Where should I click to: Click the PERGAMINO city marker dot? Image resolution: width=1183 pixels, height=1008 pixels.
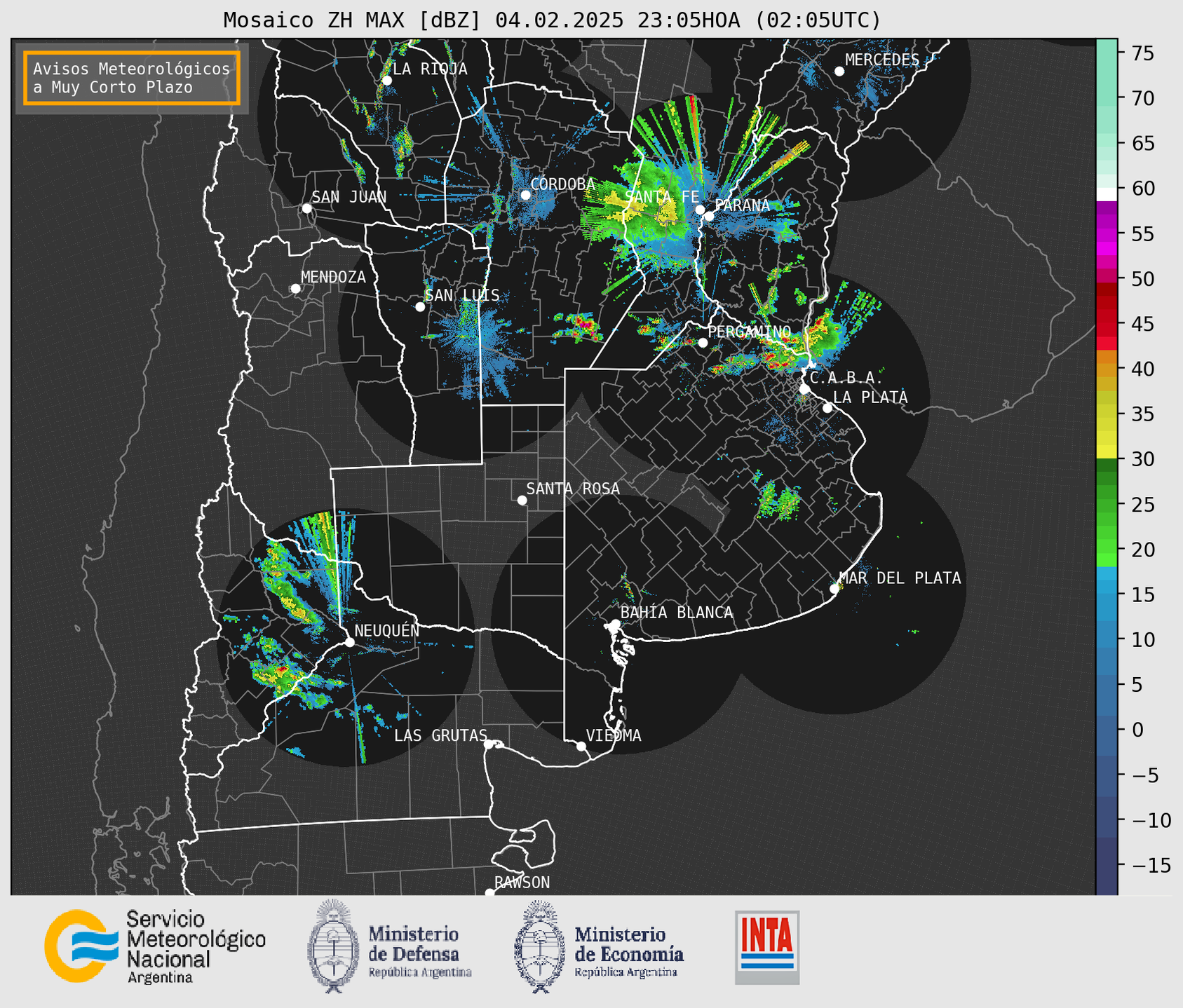point(703,343)
